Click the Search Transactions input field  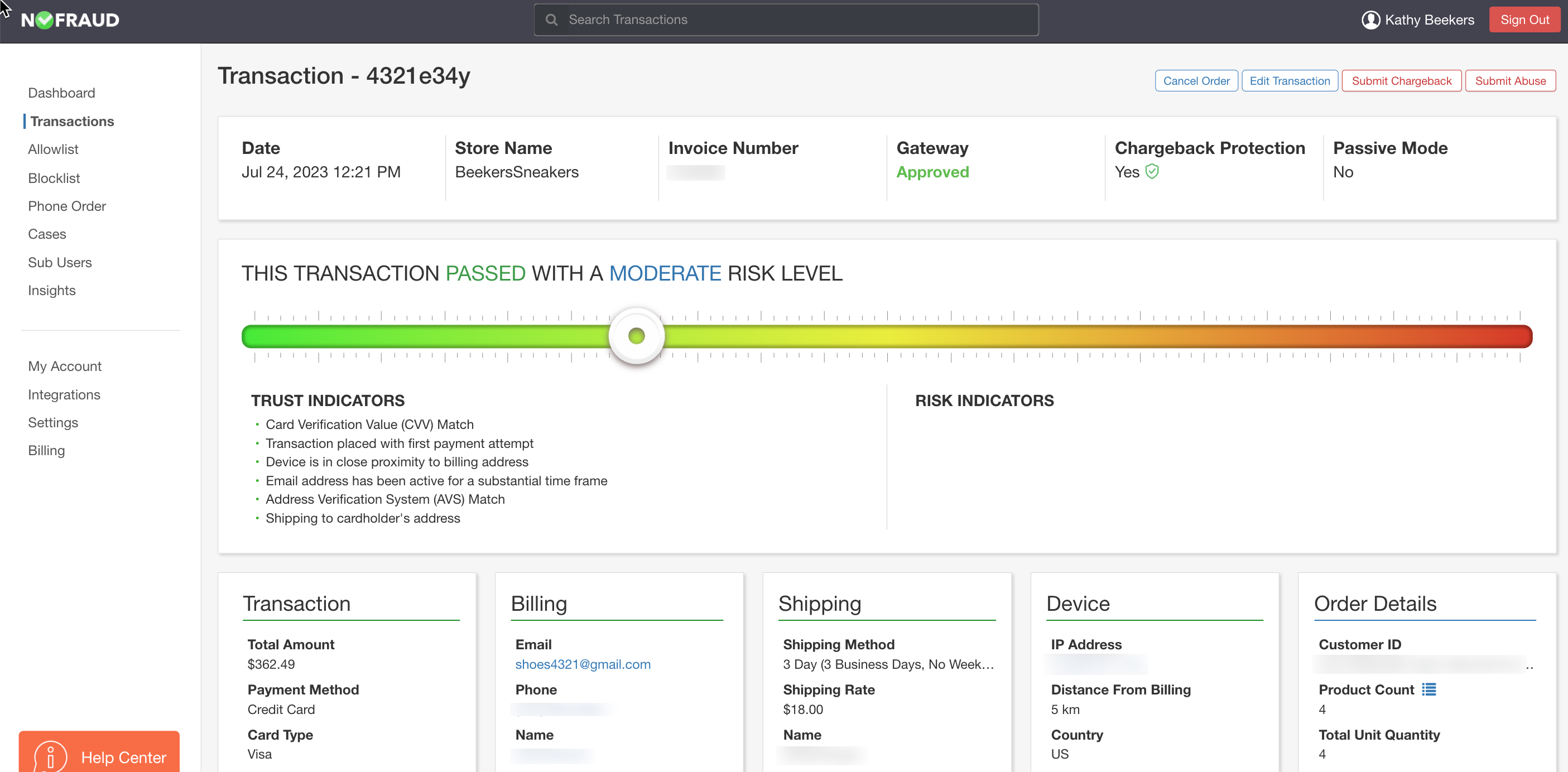(785, 20)
